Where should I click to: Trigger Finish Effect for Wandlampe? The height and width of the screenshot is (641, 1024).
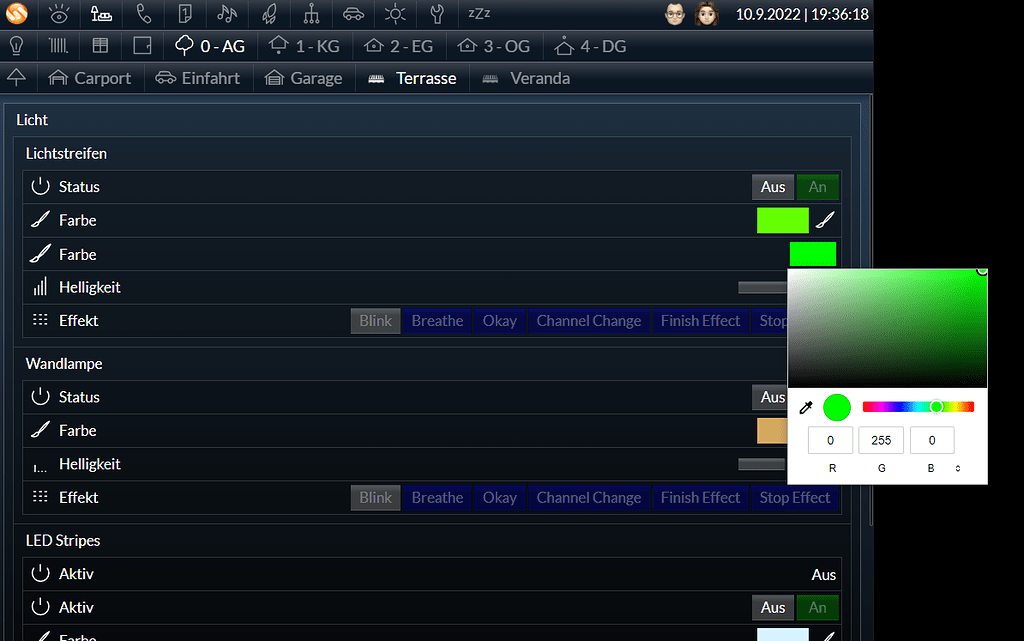pos(700,498)
